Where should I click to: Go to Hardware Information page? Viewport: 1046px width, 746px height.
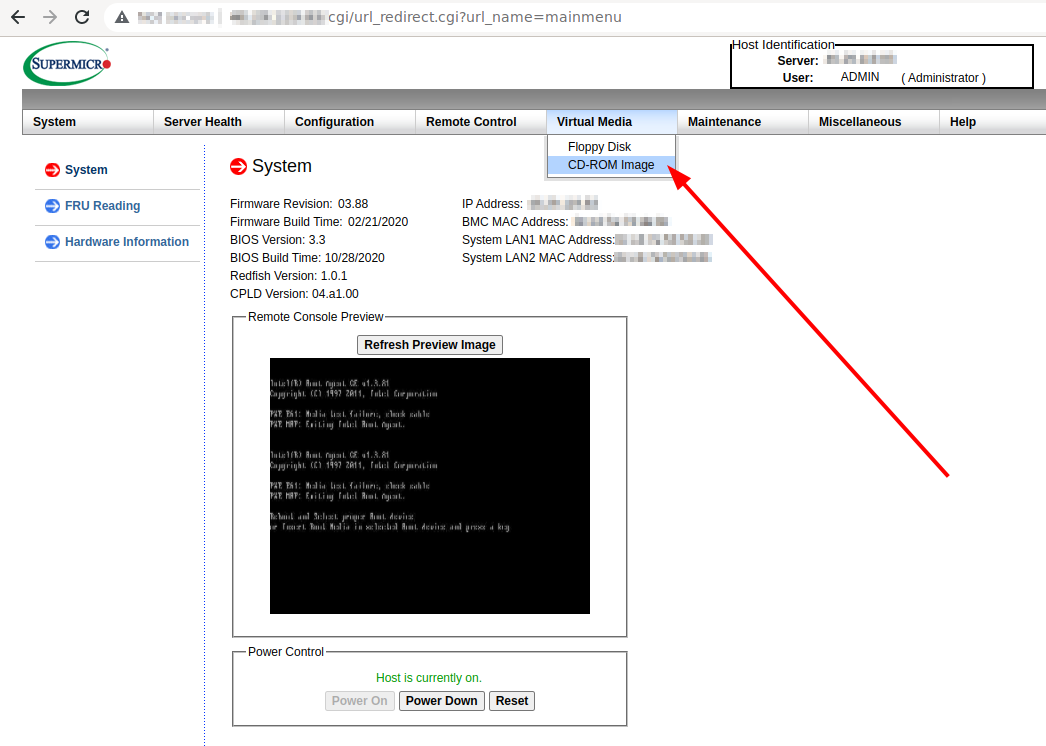(x=127, y=242)
